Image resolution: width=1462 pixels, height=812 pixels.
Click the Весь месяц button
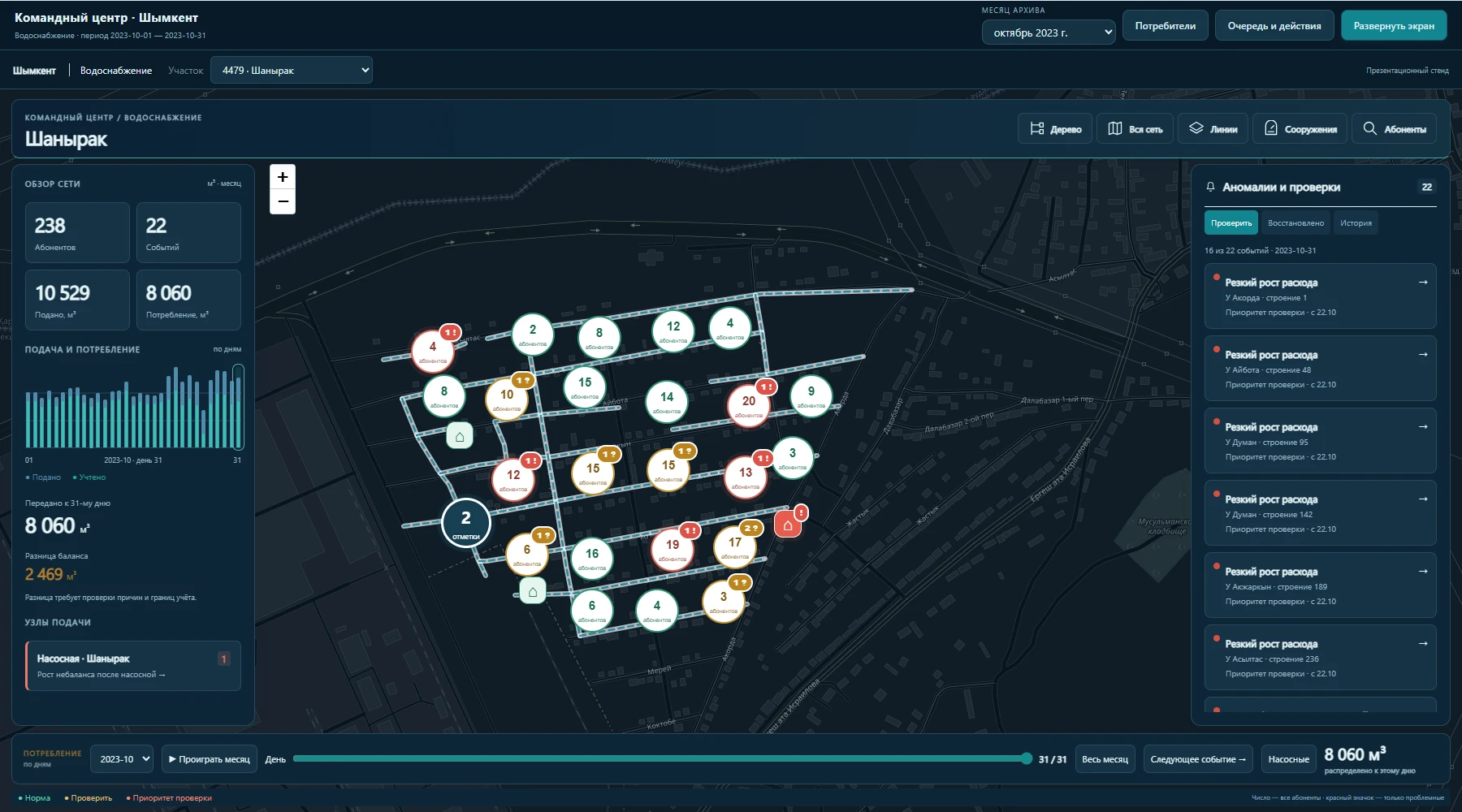1105,759
